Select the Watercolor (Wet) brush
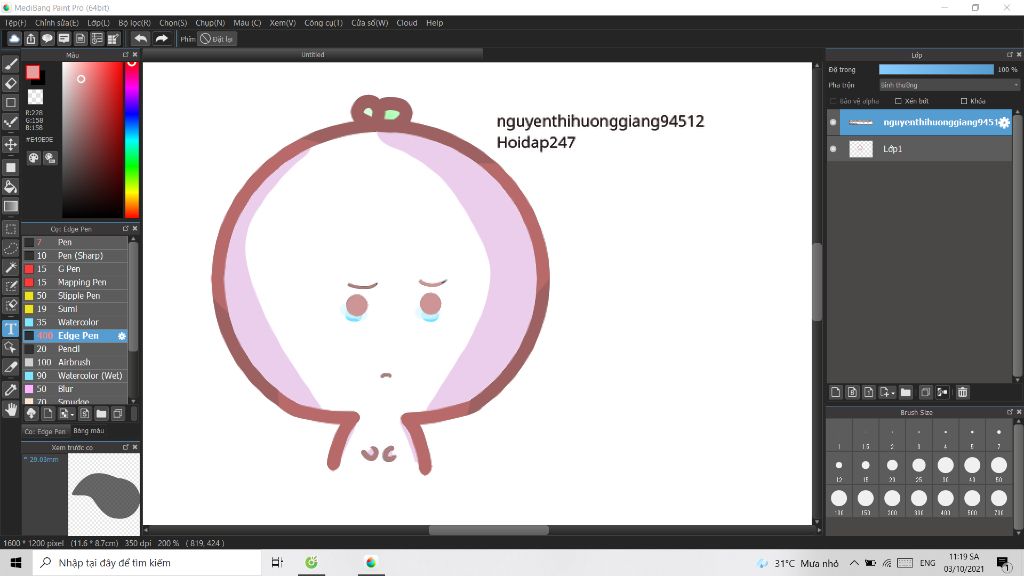The width and height of the screenshot is (1024, 576). click(x=75, y=376)
